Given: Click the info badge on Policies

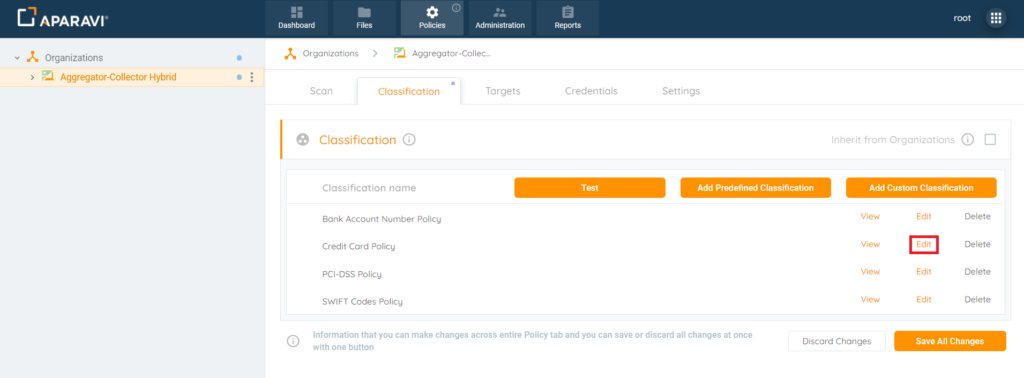Looking at the screenshot, I should 456,8.
